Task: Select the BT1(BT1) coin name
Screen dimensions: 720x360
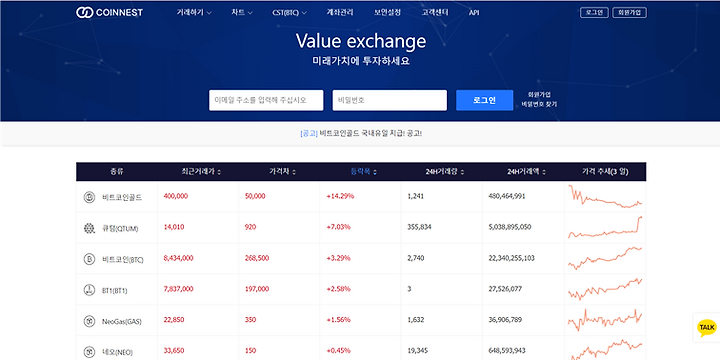Action: (114, 291)
